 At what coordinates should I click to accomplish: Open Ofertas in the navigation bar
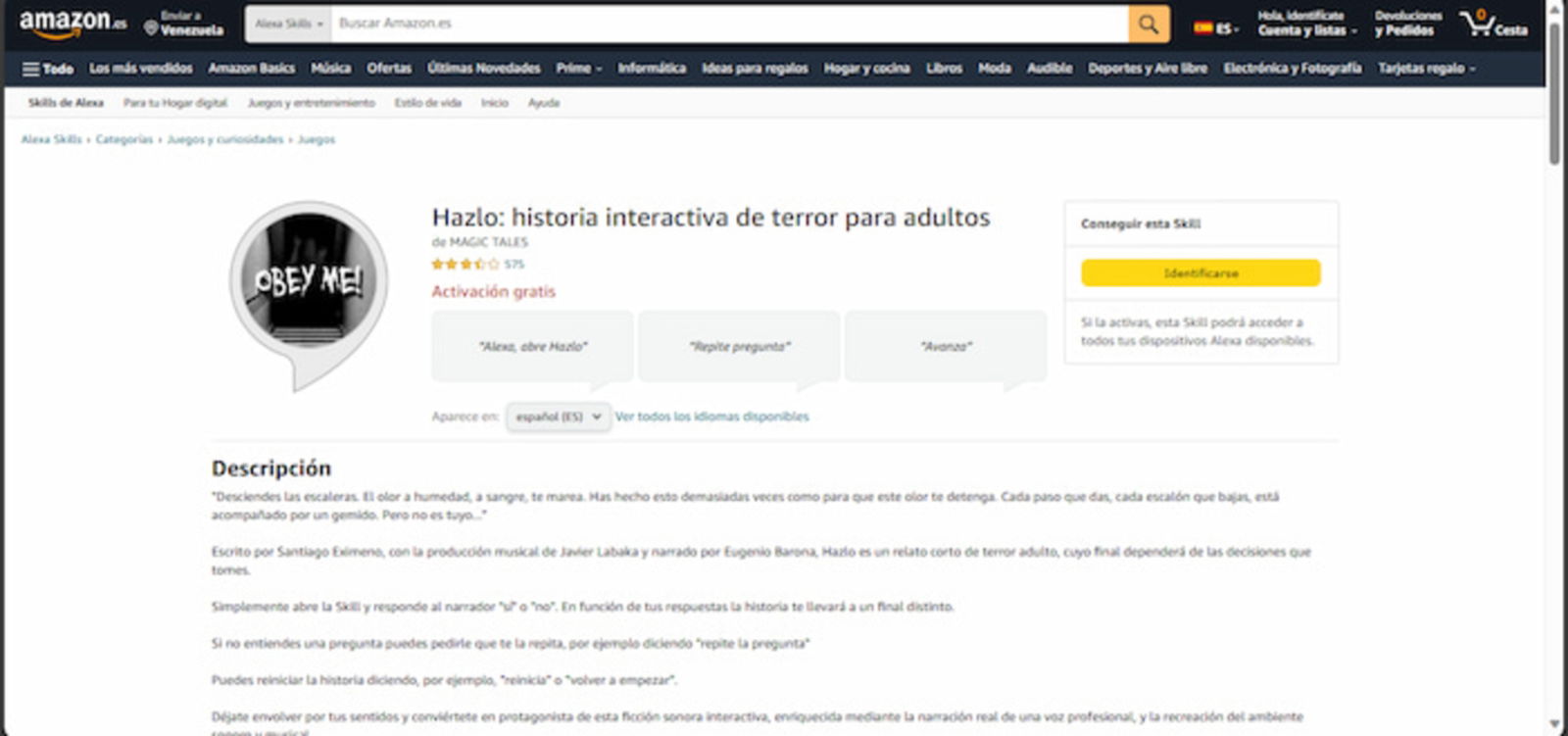(x=389, y=69)
